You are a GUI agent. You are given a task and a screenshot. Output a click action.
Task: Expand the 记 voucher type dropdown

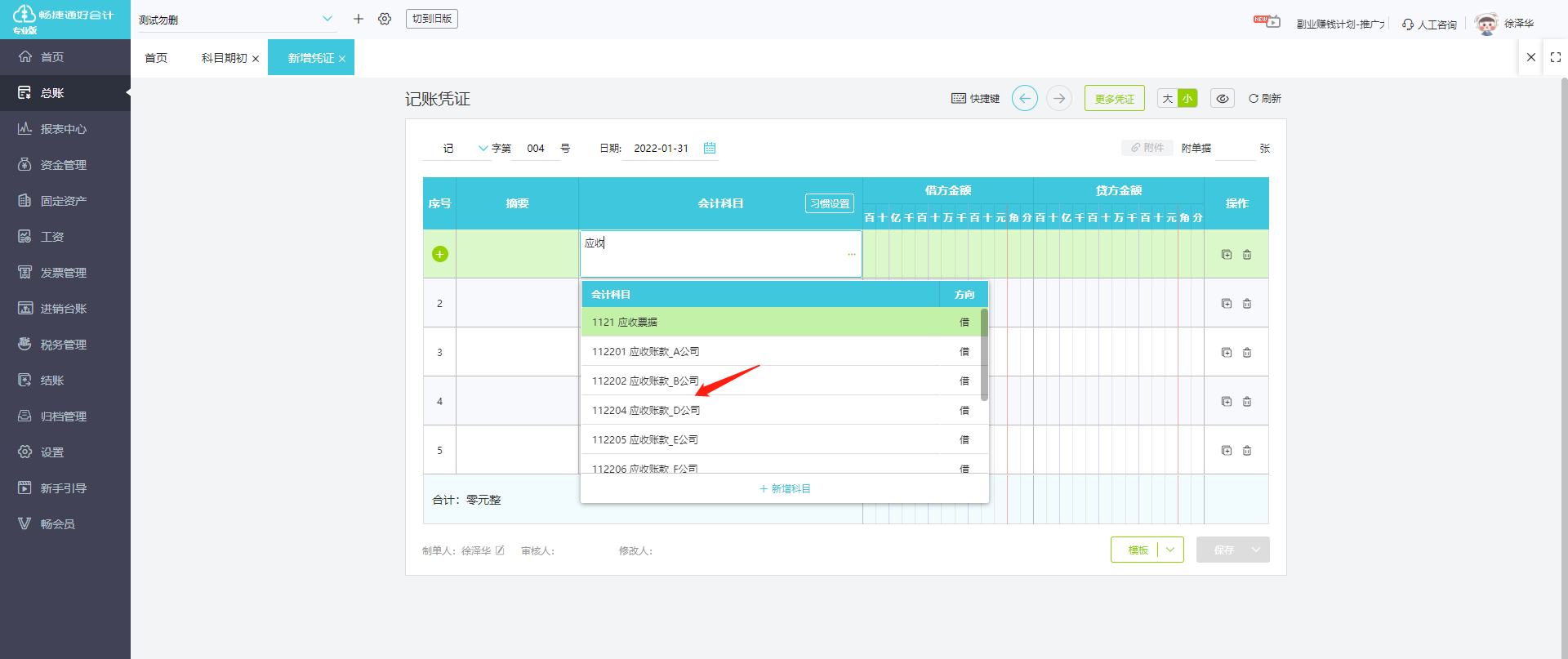483,149
